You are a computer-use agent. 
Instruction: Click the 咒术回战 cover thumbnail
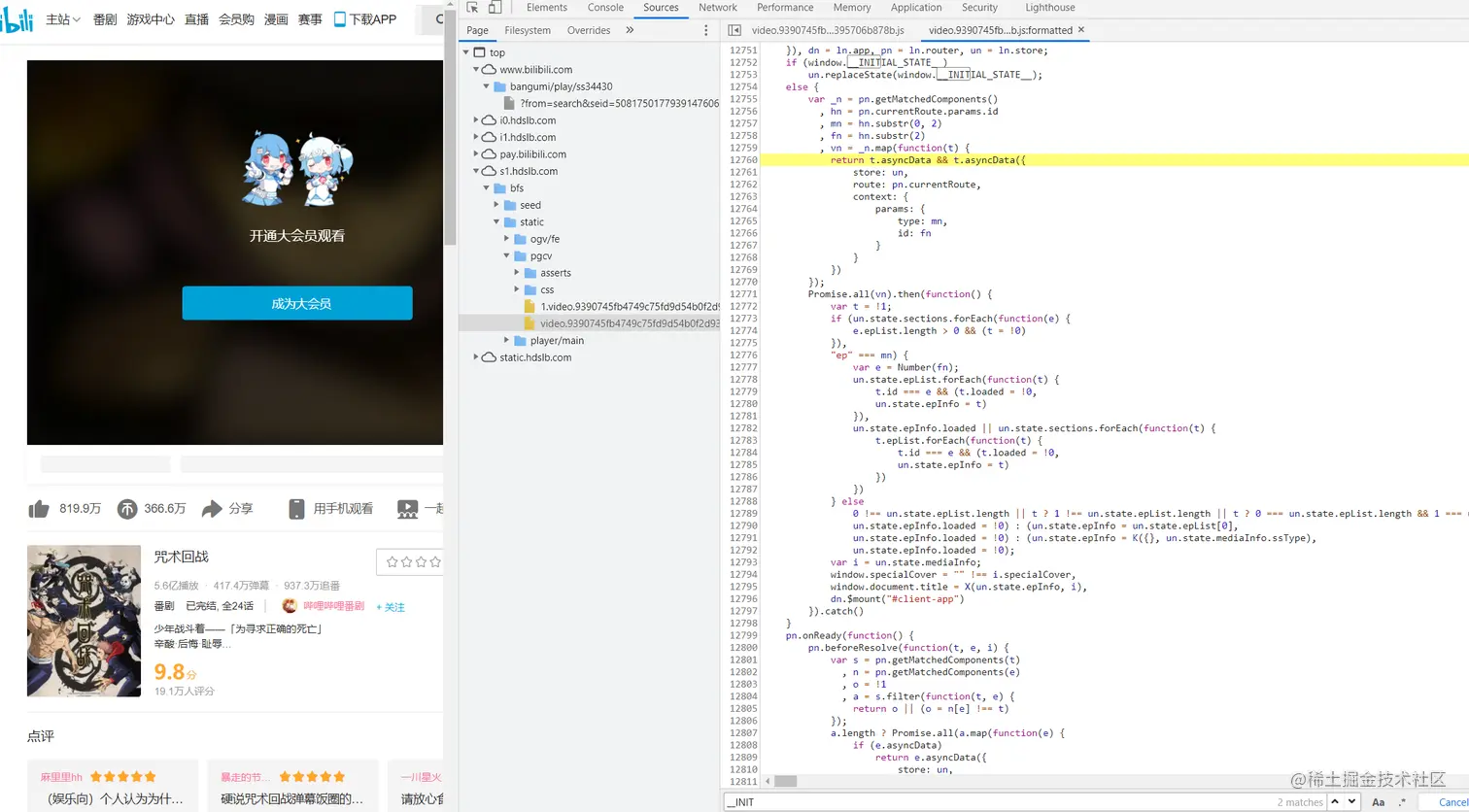[x=84, y=621]
